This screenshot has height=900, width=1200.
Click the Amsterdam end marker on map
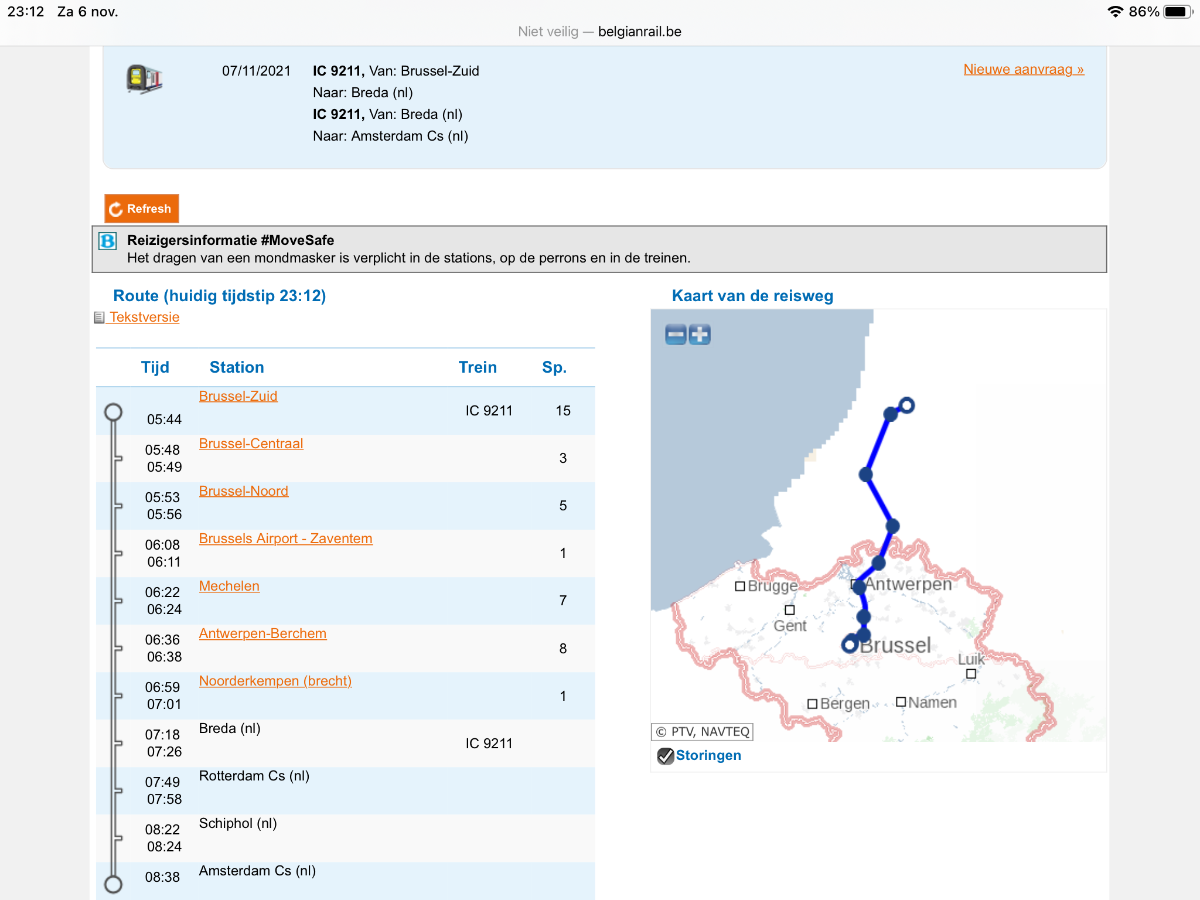click(906, 405)
